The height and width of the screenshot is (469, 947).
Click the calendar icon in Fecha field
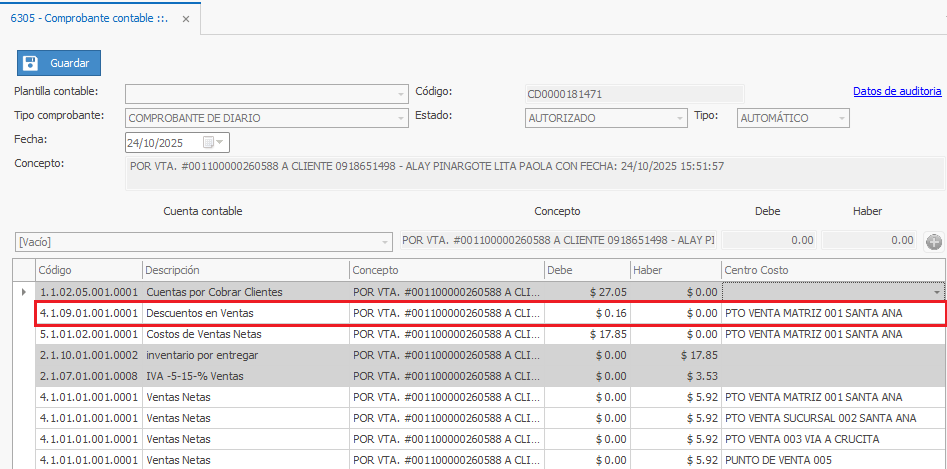tap(208, 142)
